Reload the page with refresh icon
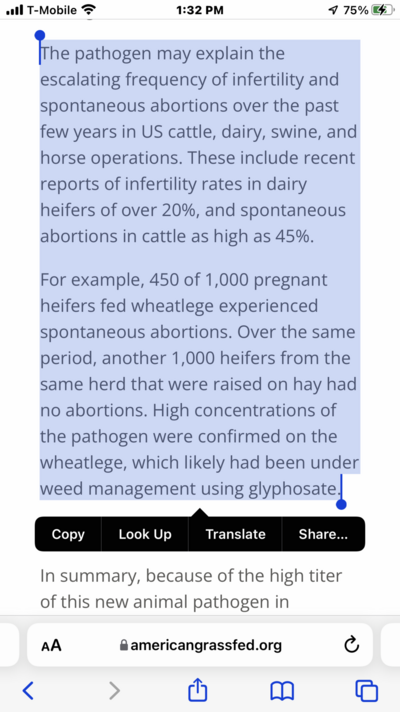Screen dimensions: 400x712 point(351,645)
